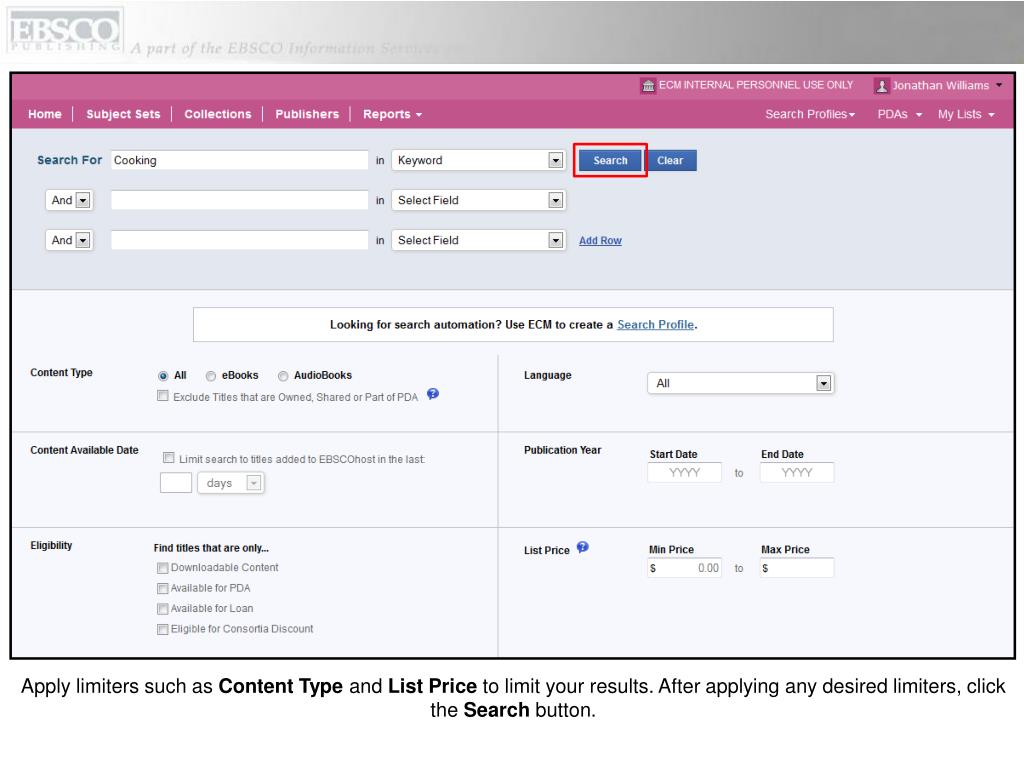The width and height of the screenshot is (1024, 768).
Task: Enable Exclude Titles that are Owned checkbox
Action: 163,396
